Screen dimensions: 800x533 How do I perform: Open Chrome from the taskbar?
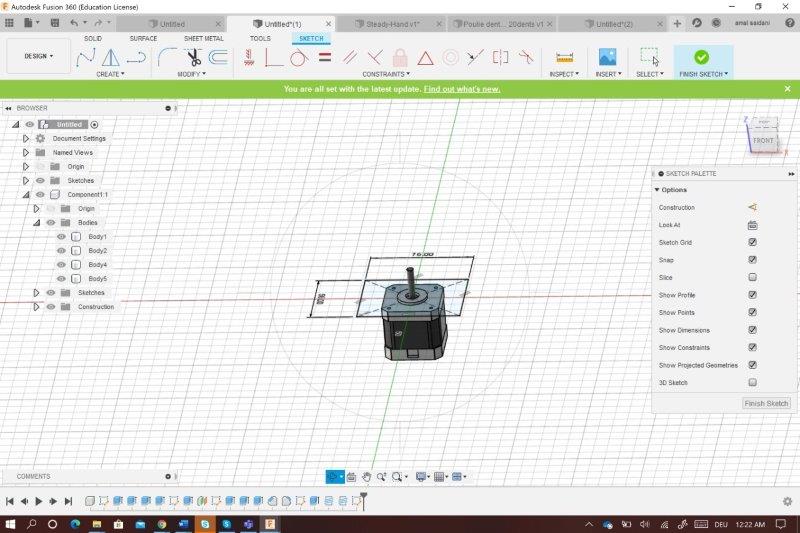coord(162,524)
